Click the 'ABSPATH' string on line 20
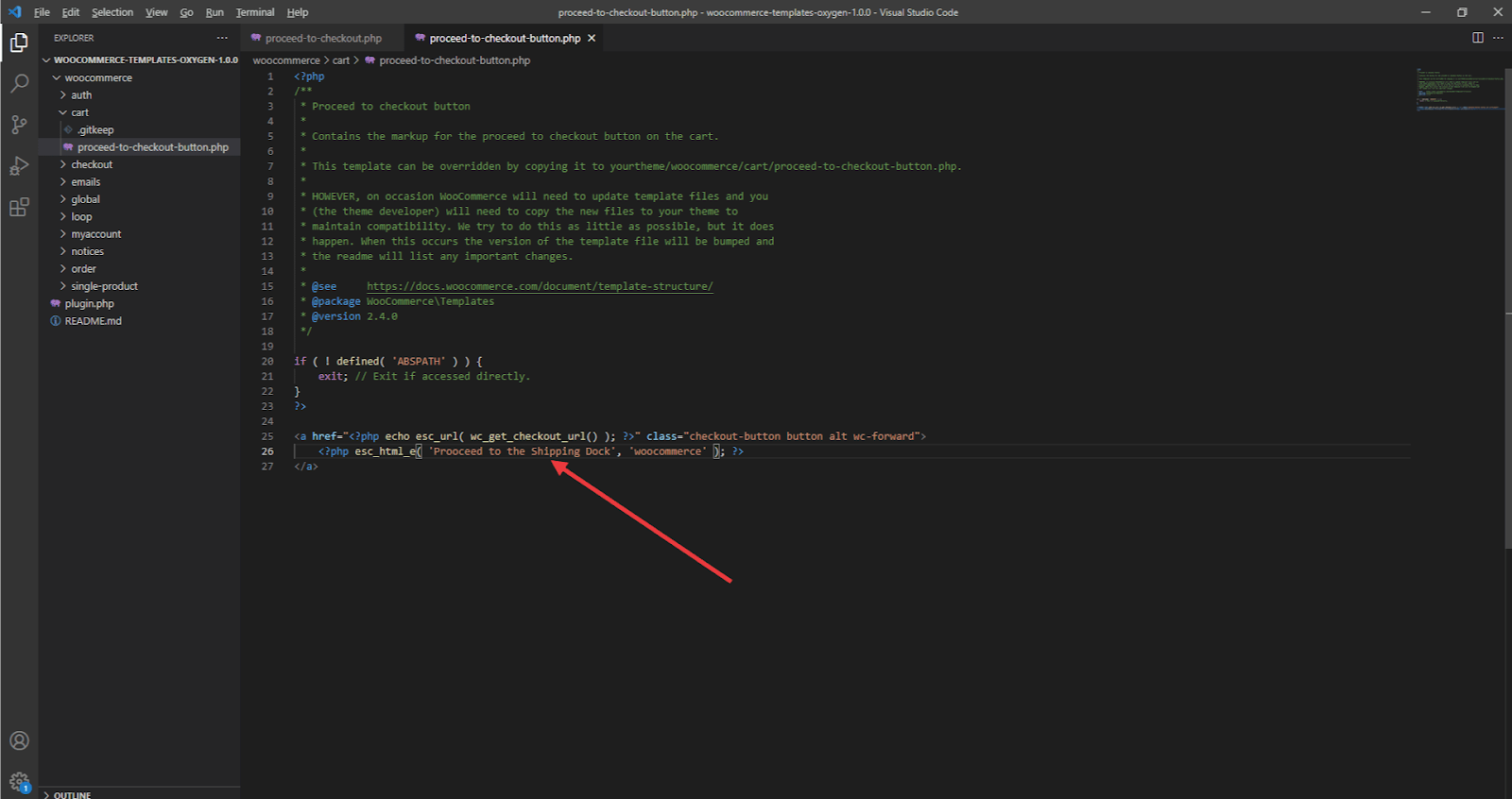This screenshot has width=1512, height=799. click(x=419, y=362)
